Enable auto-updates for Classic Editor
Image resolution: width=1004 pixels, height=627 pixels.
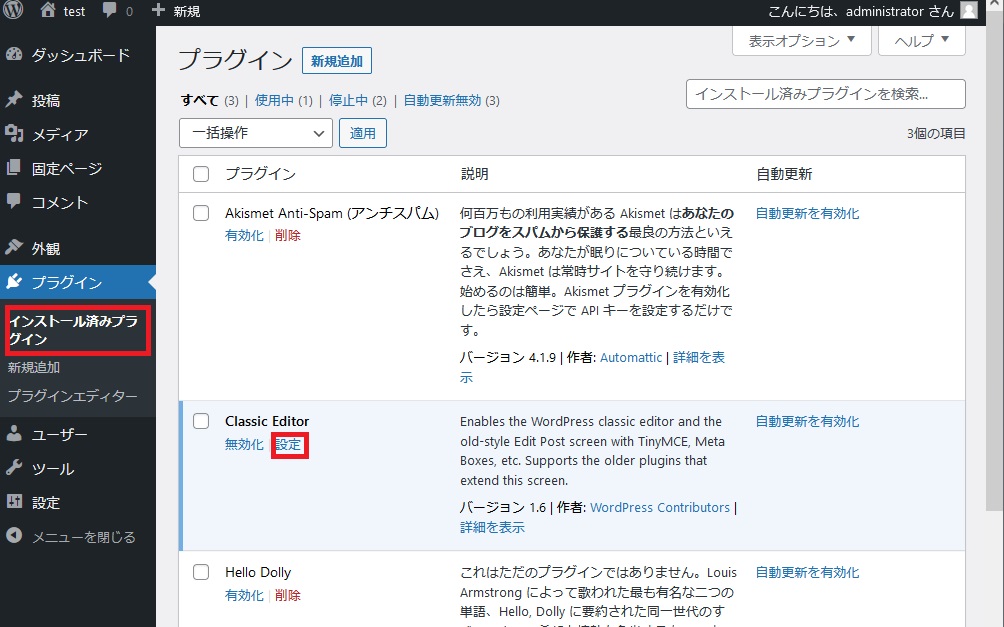pyautogui.click(x=807, y=421)
